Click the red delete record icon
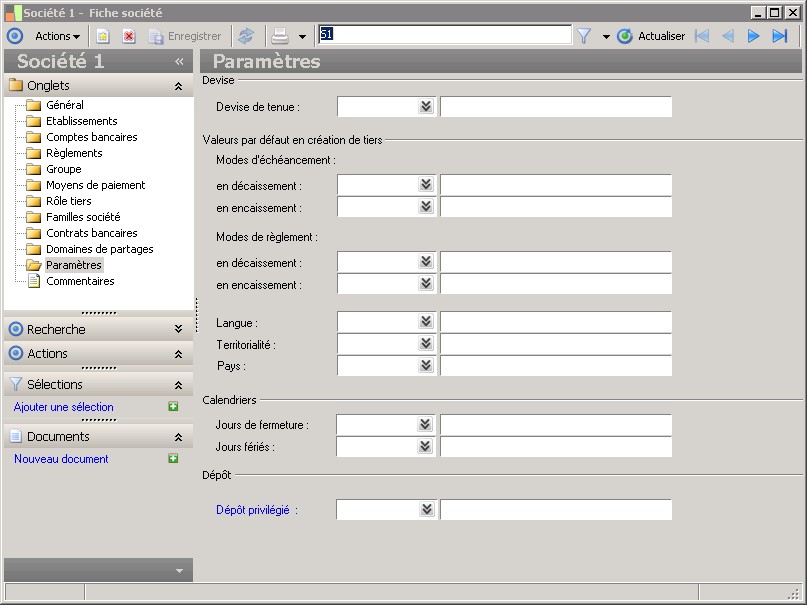Image resolution: width=807 pixels, height=605 pixels. tap(129, 36)
